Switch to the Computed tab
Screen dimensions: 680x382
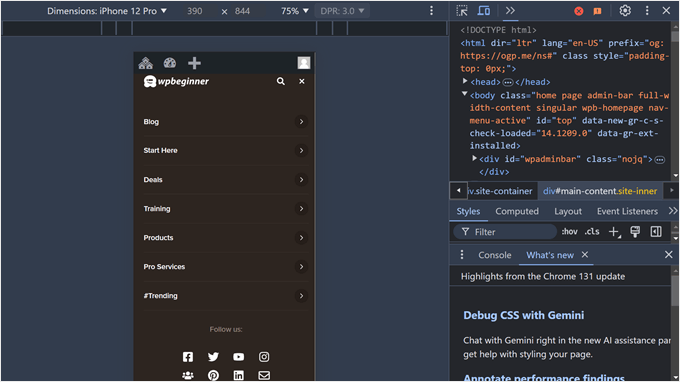[x=517, y=211]
